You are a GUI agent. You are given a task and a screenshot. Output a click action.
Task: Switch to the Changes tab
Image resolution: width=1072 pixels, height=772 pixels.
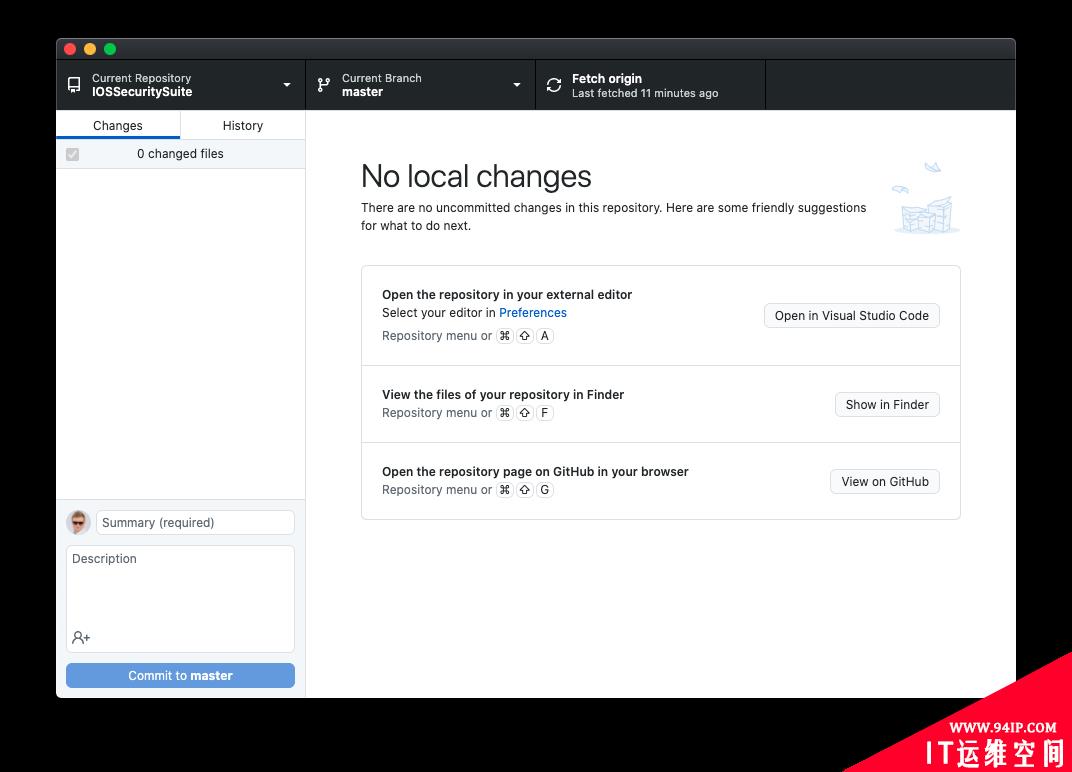118,125
